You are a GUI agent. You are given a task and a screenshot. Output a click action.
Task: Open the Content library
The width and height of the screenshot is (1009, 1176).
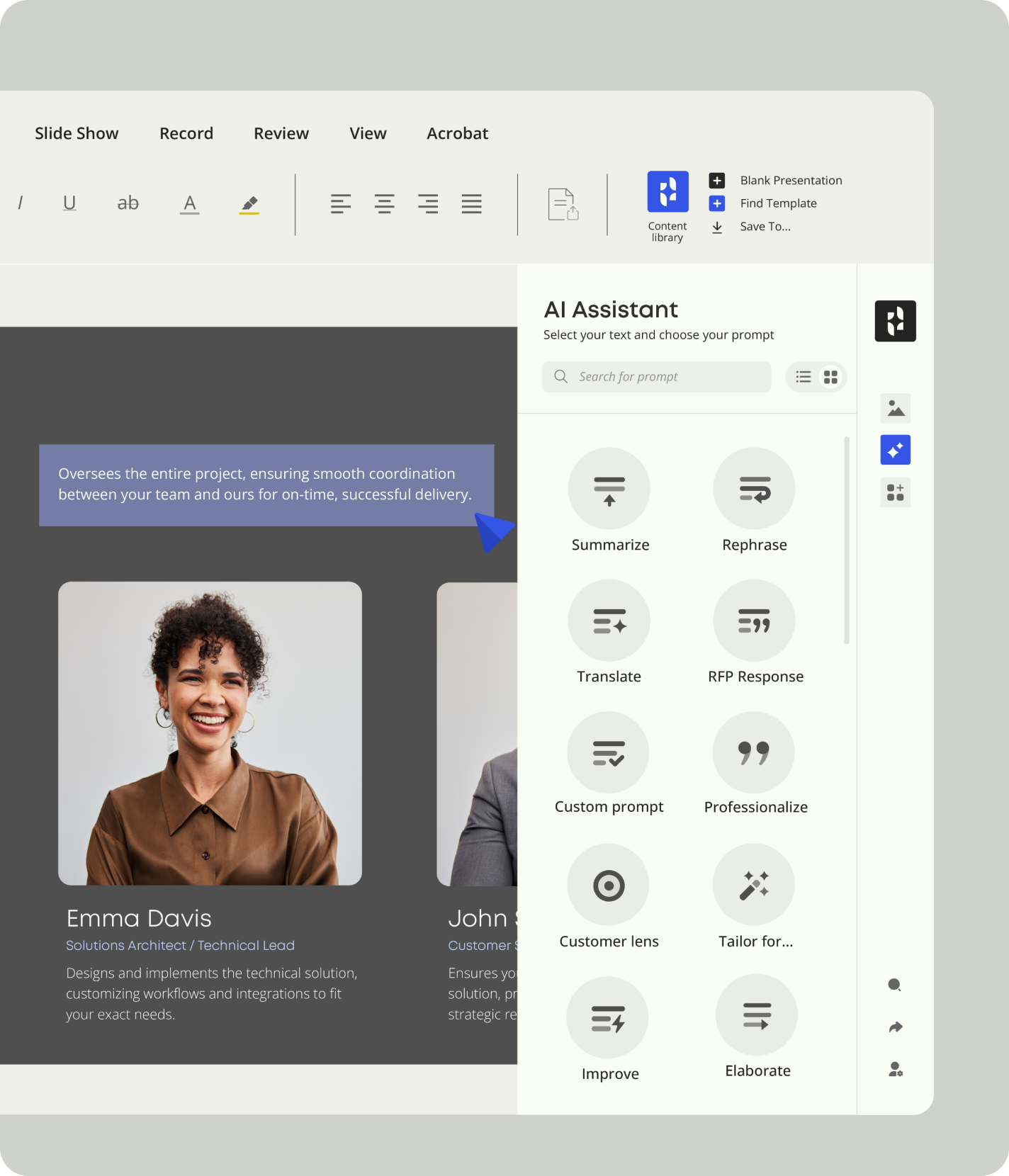[x=667, y=192]
